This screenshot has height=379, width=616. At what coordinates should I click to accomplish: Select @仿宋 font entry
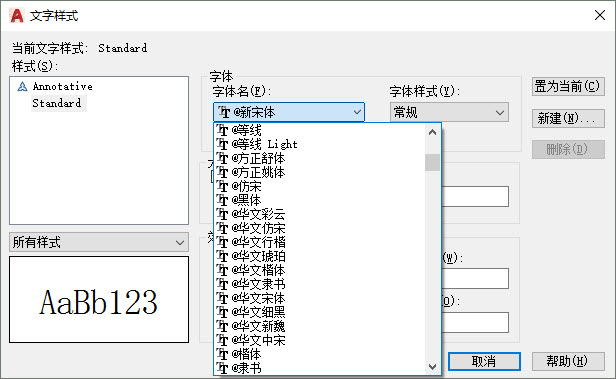tap(246, 186)
